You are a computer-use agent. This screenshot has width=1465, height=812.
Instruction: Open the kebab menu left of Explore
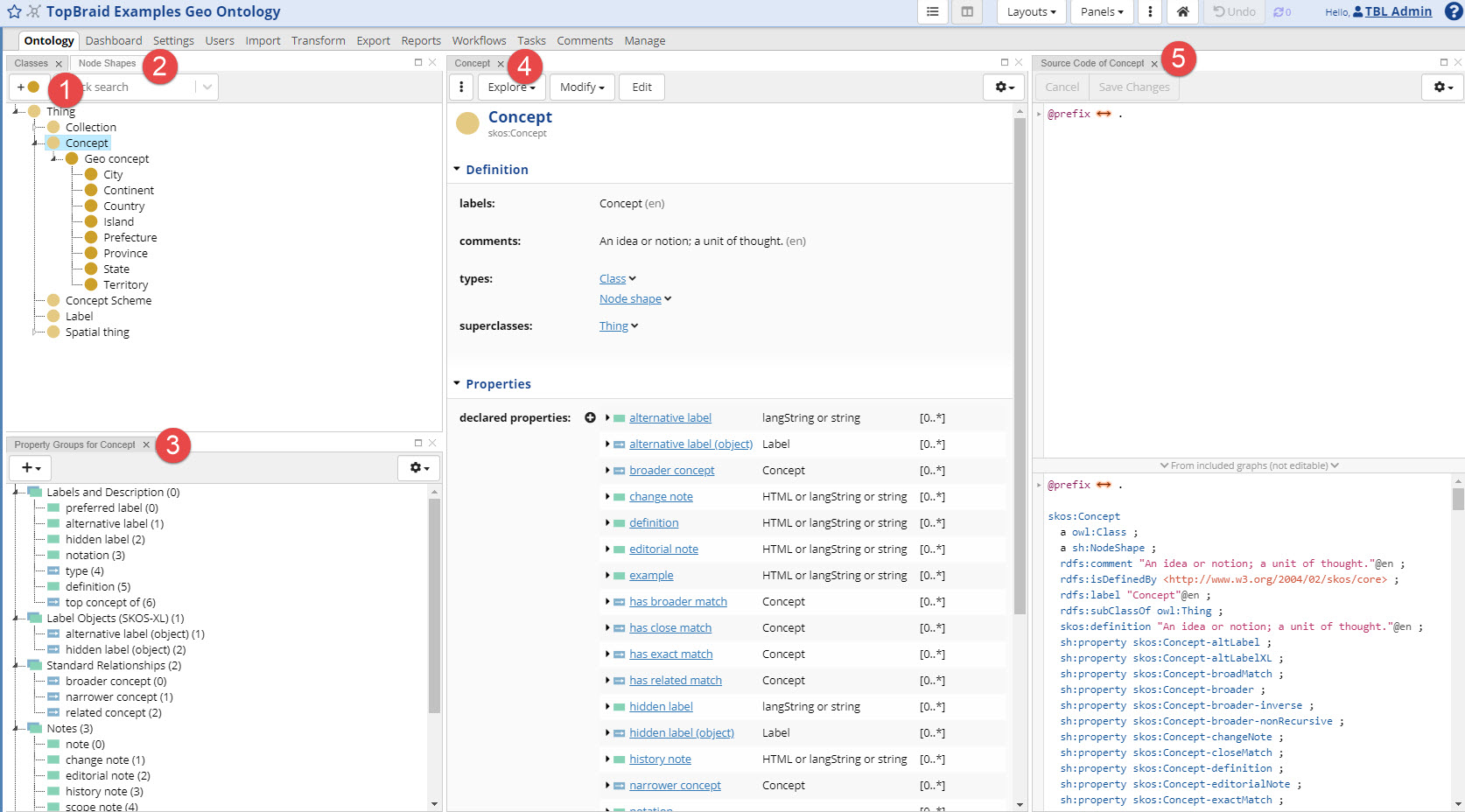coord(460,87)
